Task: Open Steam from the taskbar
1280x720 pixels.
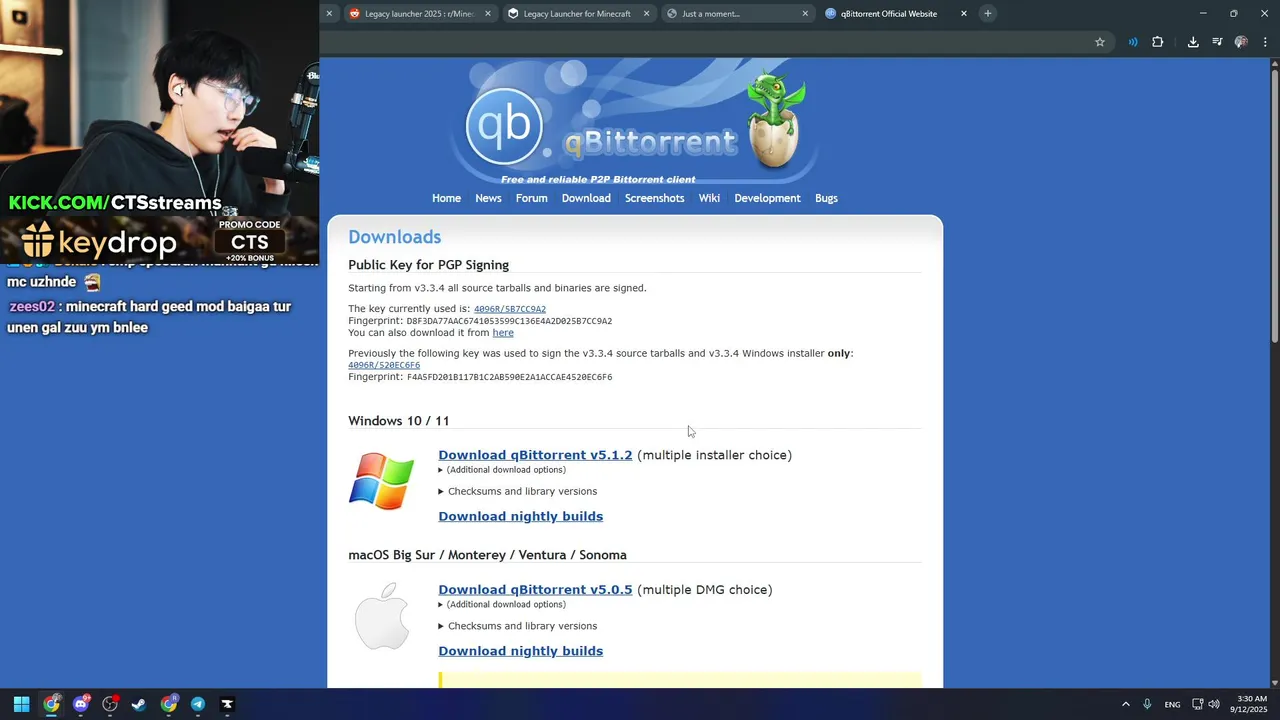Action: 139,704
